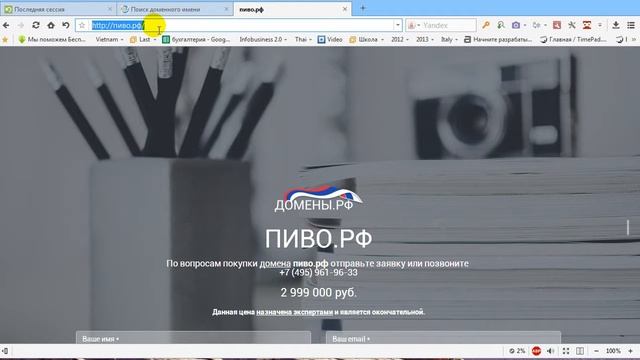Image resolution: width=640 pixels, height=360 pixels.
Task: Take a screenshot with camera icon
Action: pos(516,25)
